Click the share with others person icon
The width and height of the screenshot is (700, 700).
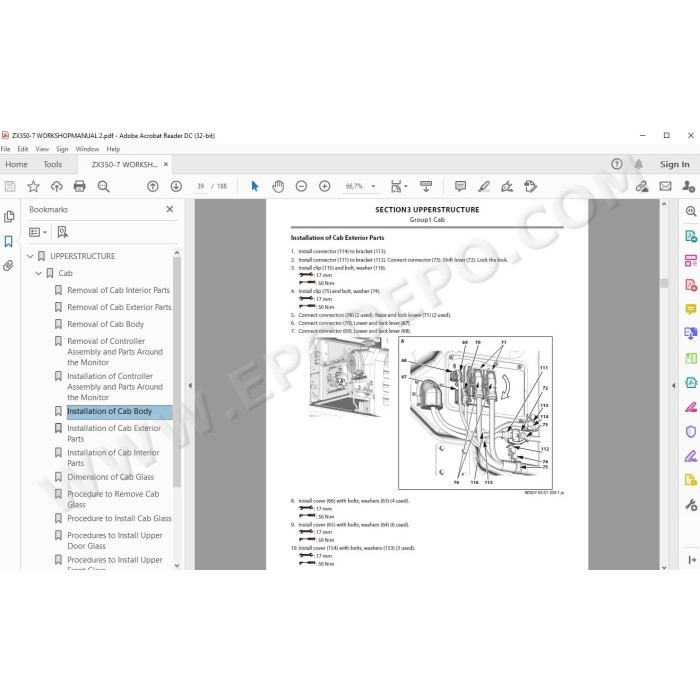(x=688, y=186)
